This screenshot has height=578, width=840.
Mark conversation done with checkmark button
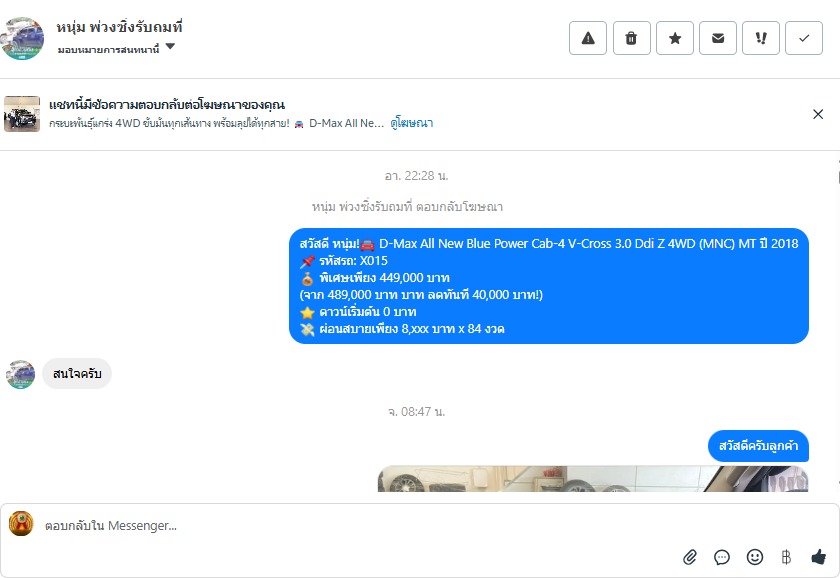pos(804,38)
